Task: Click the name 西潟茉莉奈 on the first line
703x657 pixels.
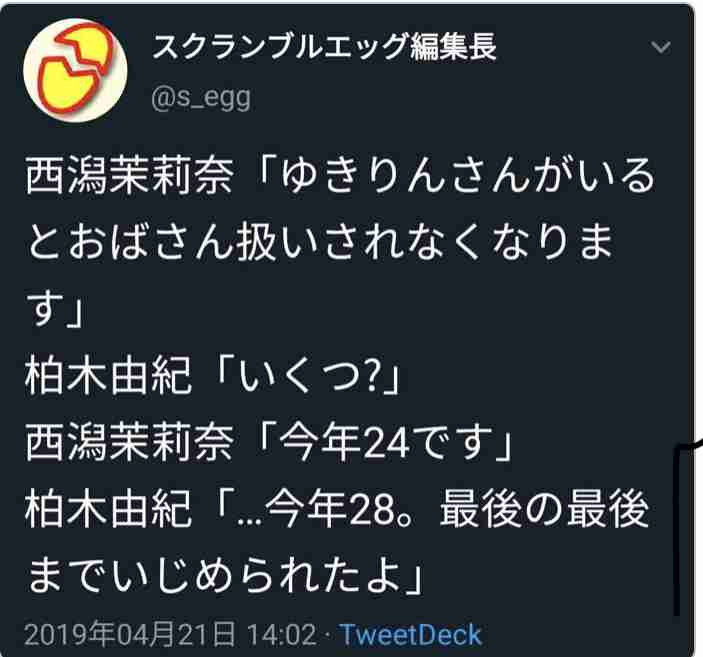Action: pos(129,175)
